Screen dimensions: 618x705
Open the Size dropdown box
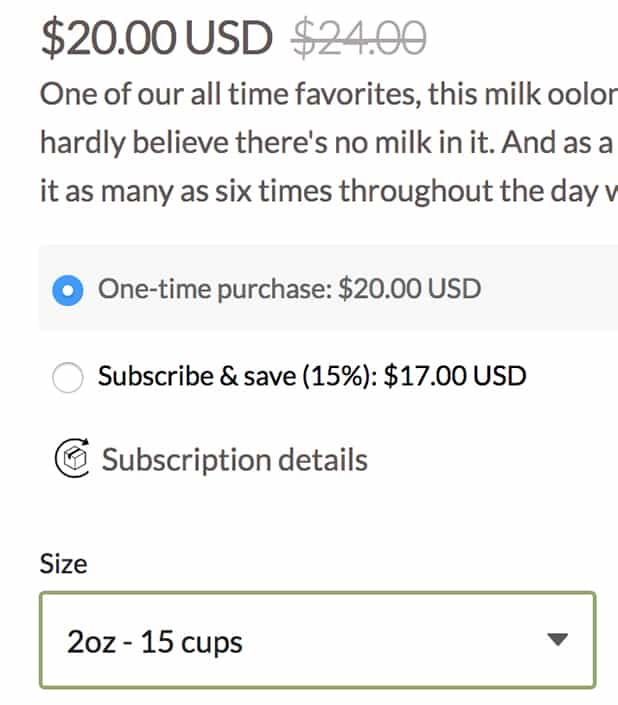pyautogui.click(x=317, y=640)
